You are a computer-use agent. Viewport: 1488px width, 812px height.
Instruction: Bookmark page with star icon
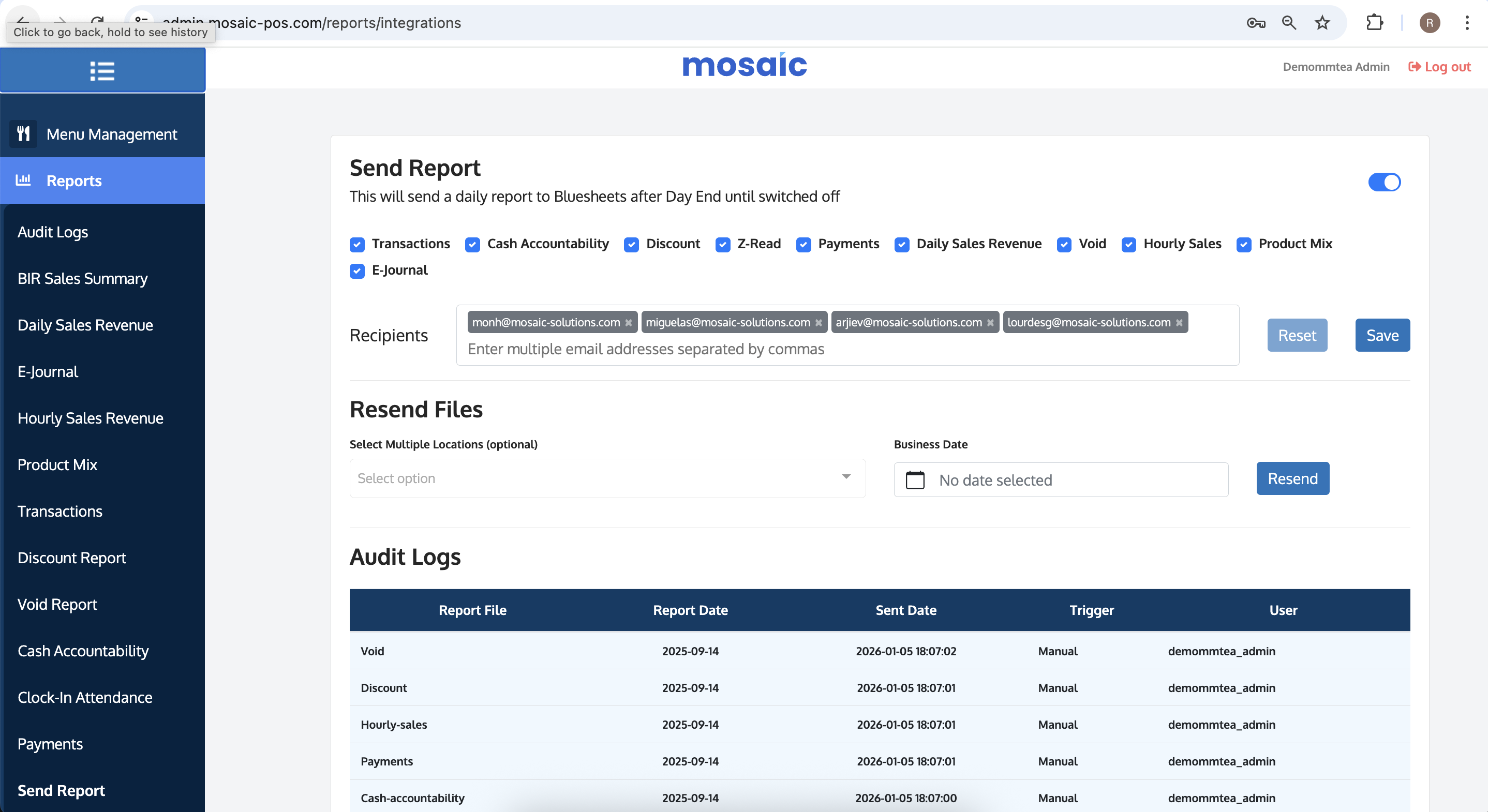[1321, 23]
